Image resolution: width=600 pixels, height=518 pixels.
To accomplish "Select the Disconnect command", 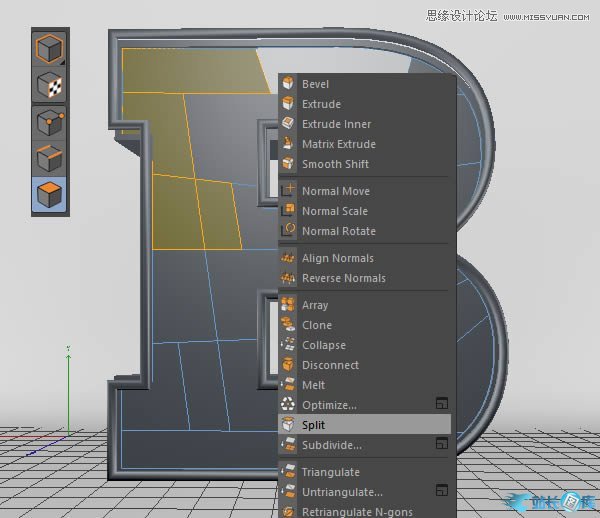I will pyautogui.click(x=330, y=365).
